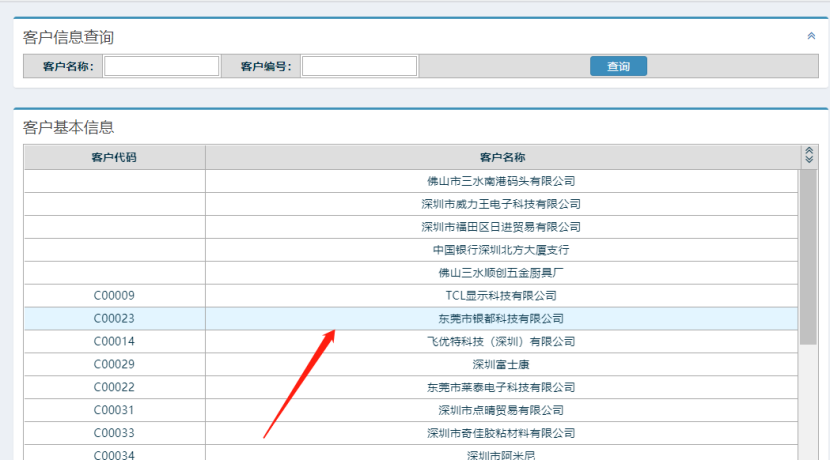
Task: Click the 客户名称 column header
Action: [x=501, y=157]
